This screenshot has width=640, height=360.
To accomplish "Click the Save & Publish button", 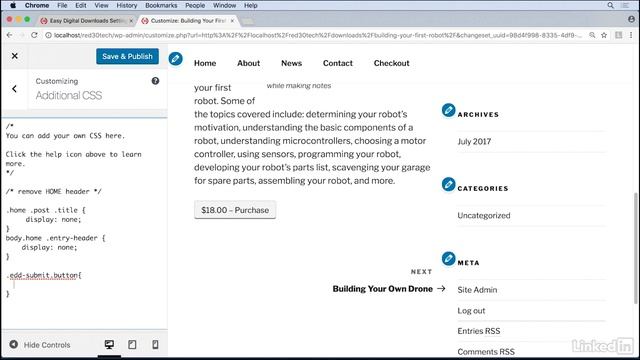I will tap(127, 56).
